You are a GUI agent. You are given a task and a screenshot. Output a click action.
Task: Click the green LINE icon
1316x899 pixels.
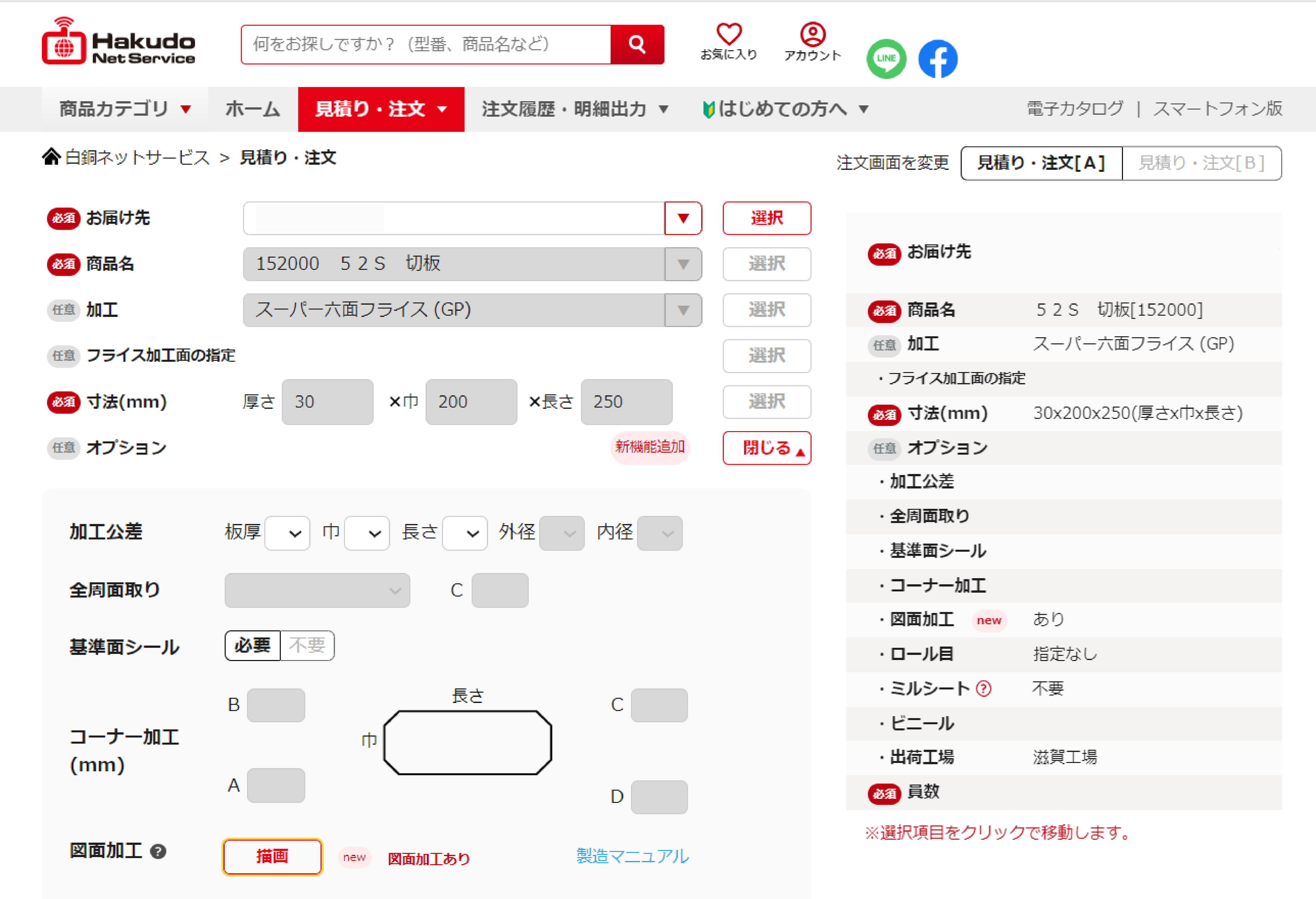886,59
